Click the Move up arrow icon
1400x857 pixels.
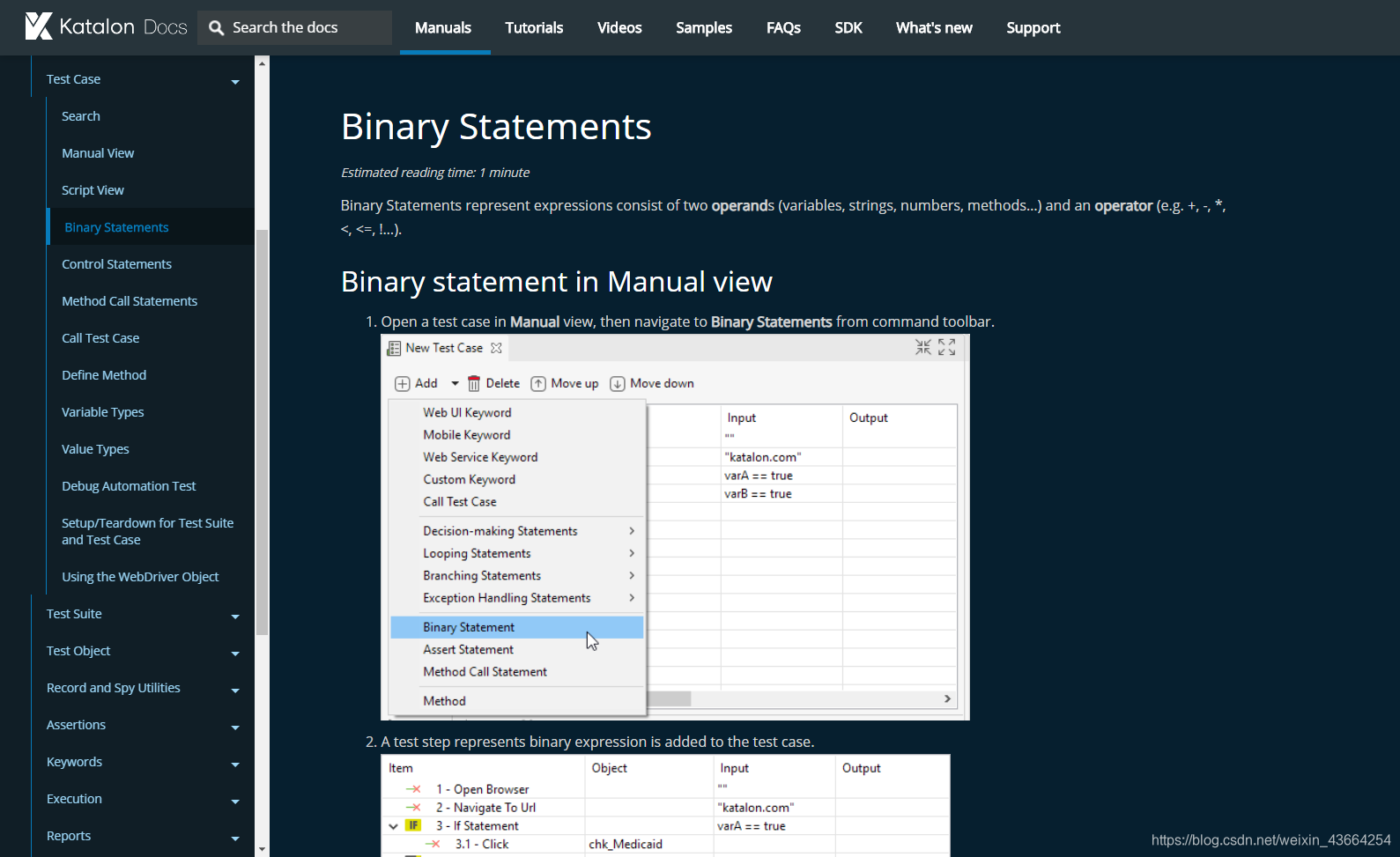tap(538, 384)
